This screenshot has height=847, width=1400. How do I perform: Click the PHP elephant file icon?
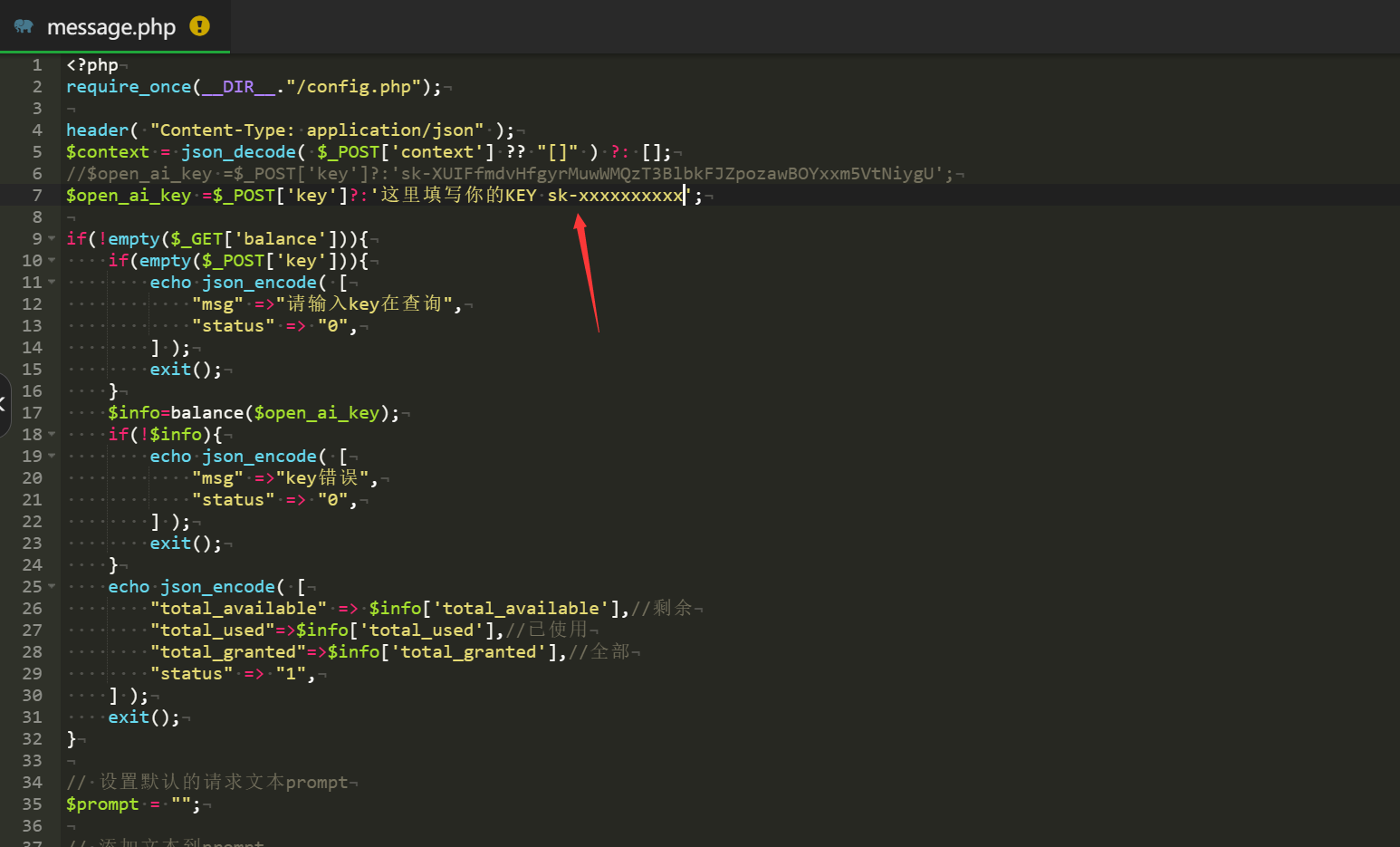(24, 26)
